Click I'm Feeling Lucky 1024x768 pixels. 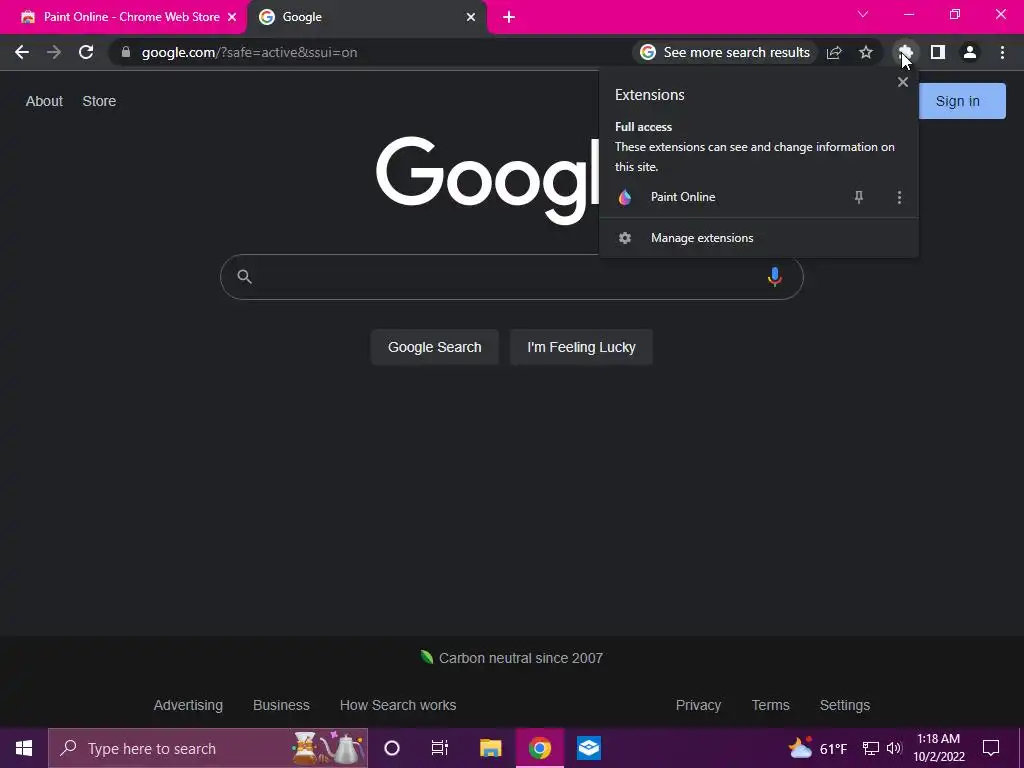tap(581, 347)
